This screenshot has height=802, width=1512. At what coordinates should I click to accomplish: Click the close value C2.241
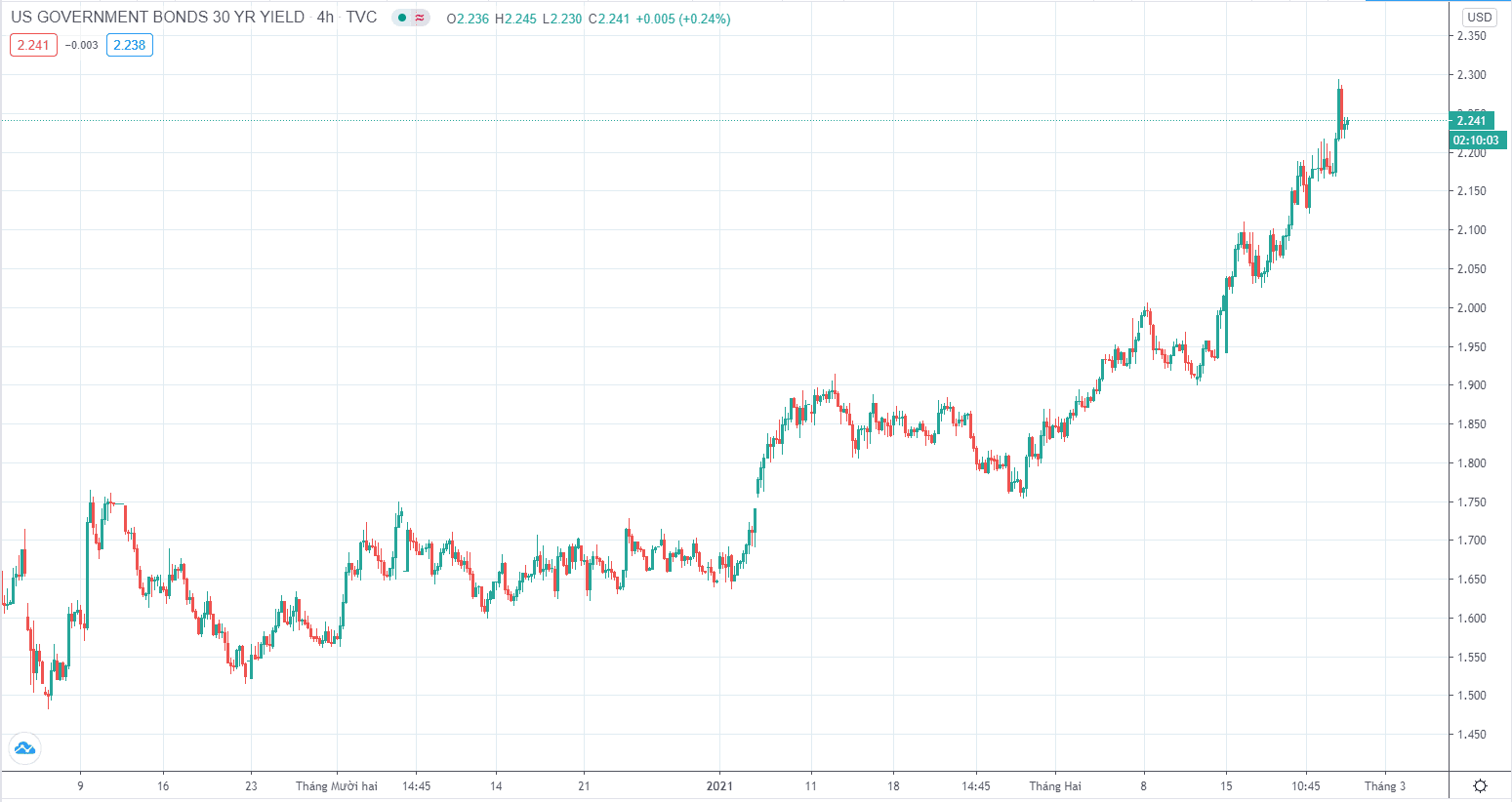pos(610,19)
